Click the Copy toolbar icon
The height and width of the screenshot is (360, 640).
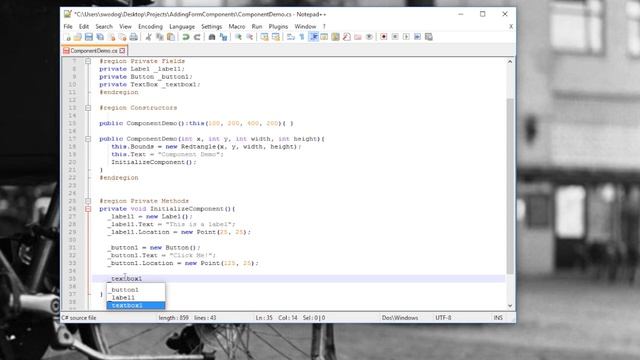tap(160, 37)
